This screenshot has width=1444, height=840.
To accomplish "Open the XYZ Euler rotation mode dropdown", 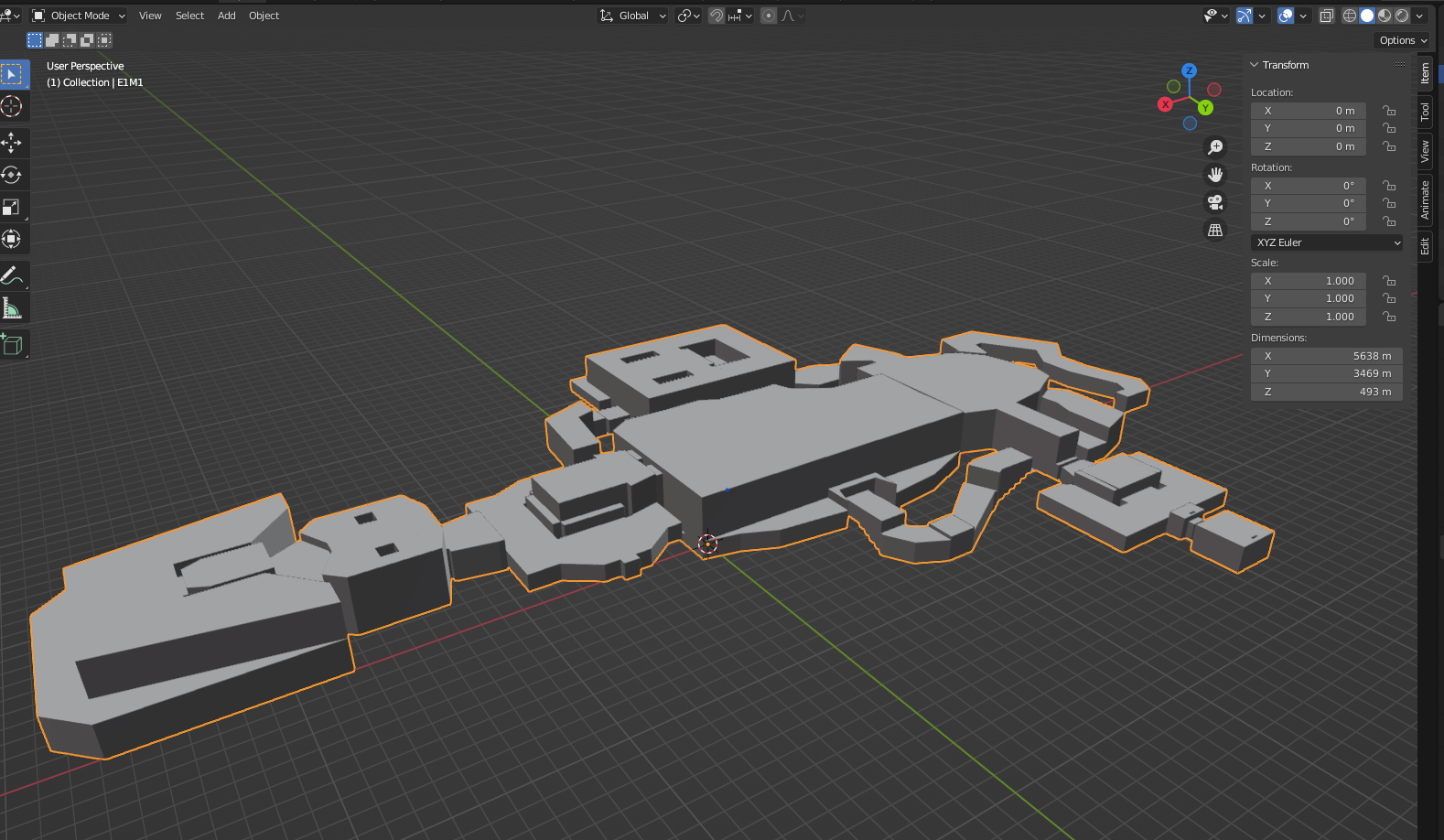I will [x=1327, y=242].
